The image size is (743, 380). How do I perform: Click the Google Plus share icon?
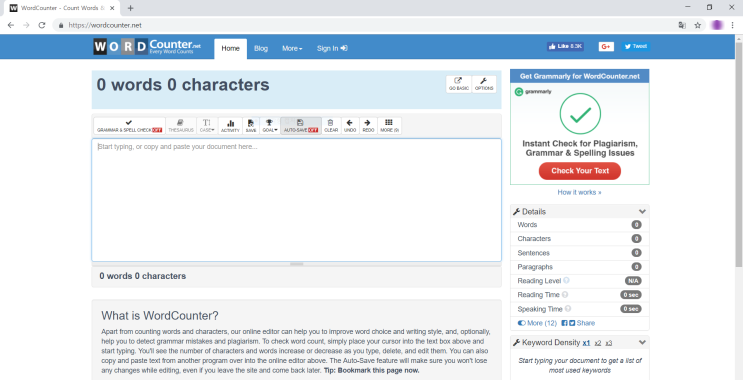pos(606,46)
